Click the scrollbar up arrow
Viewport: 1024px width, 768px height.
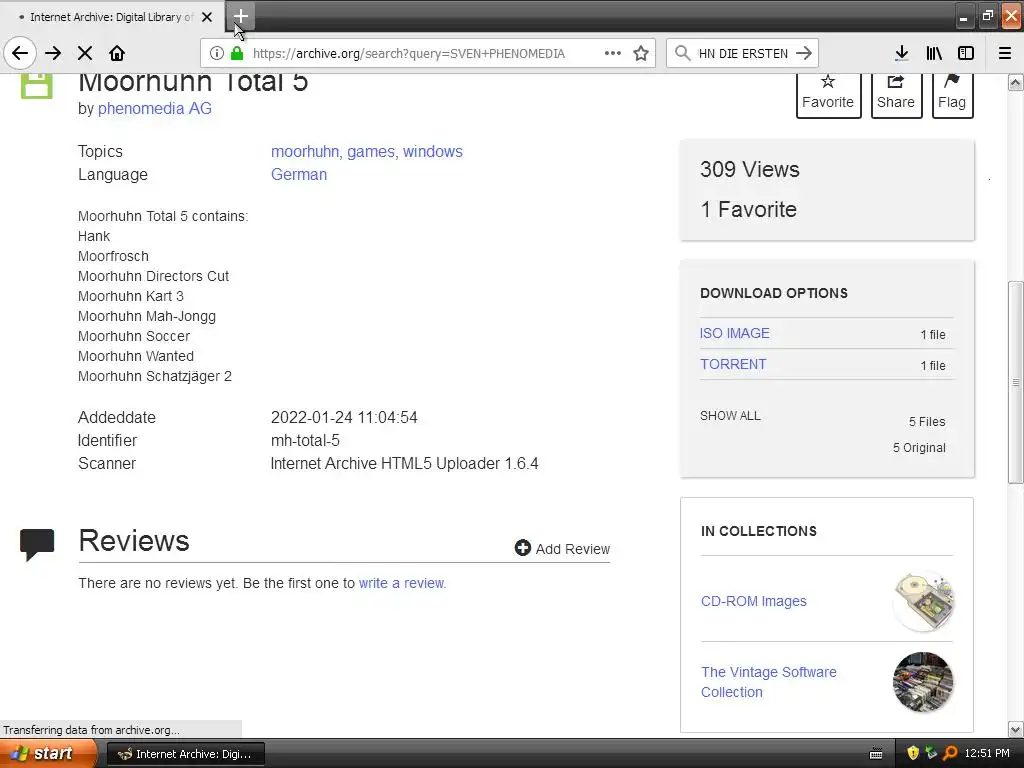point(1016,82)
